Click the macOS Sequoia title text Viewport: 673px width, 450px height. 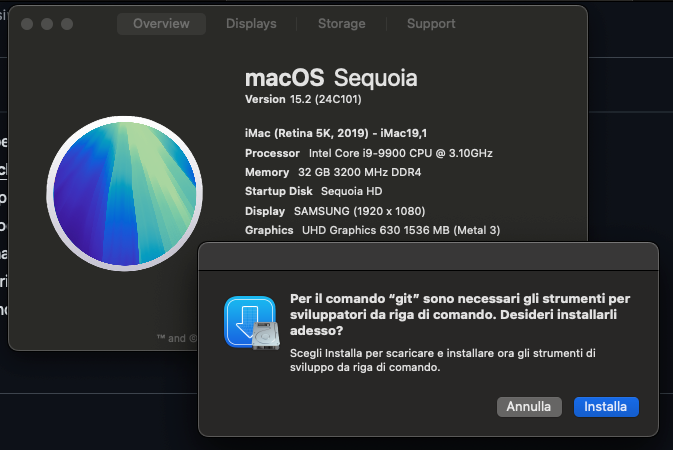pyautogui.click(x=331, y=78)
